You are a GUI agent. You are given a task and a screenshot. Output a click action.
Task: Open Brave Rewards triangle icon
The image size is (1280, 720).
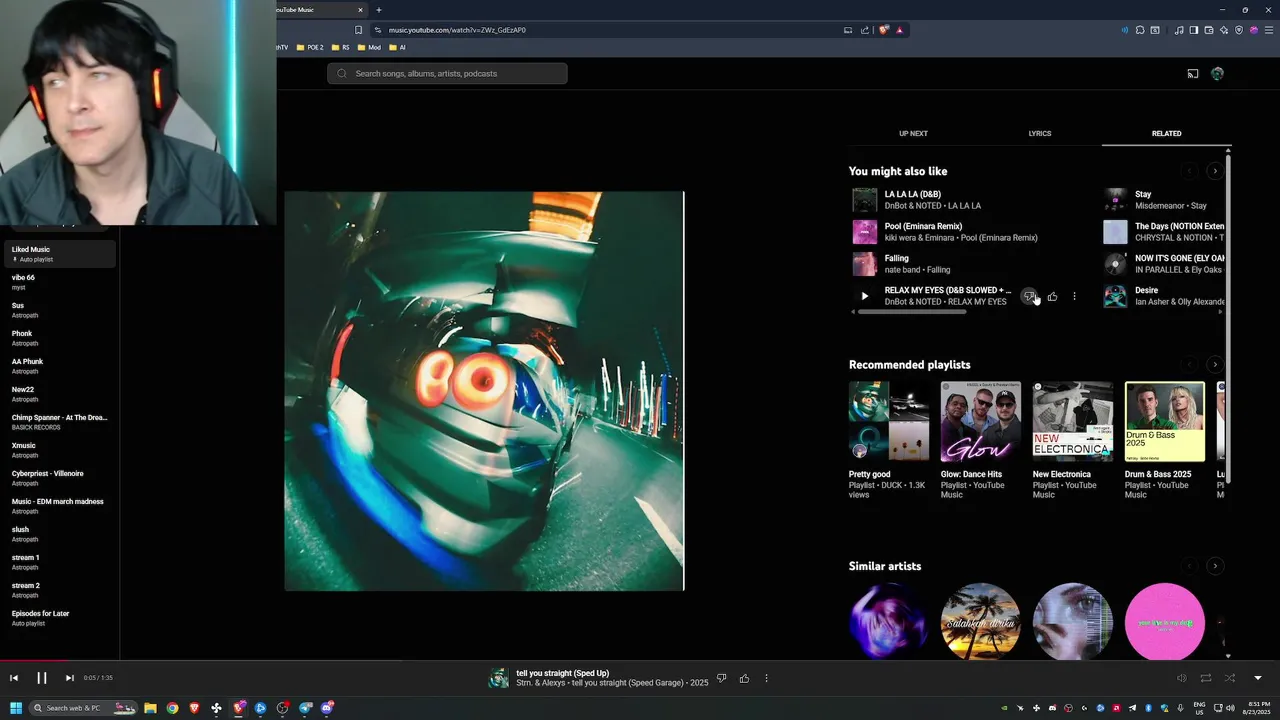pyautogui.click(x=899, y=30)
